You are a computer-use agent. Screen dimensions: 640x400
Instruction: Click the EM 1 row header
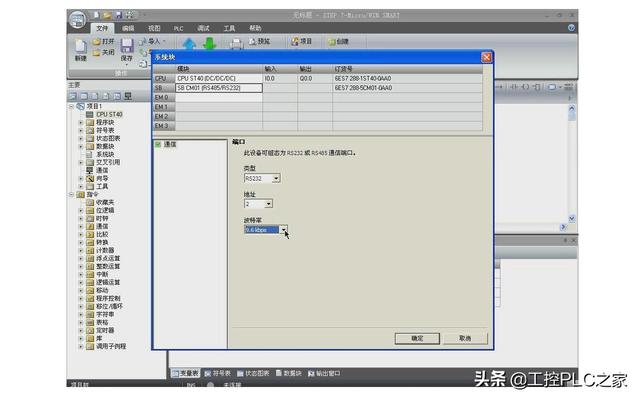pyautogui.click(x=164, y=107)
